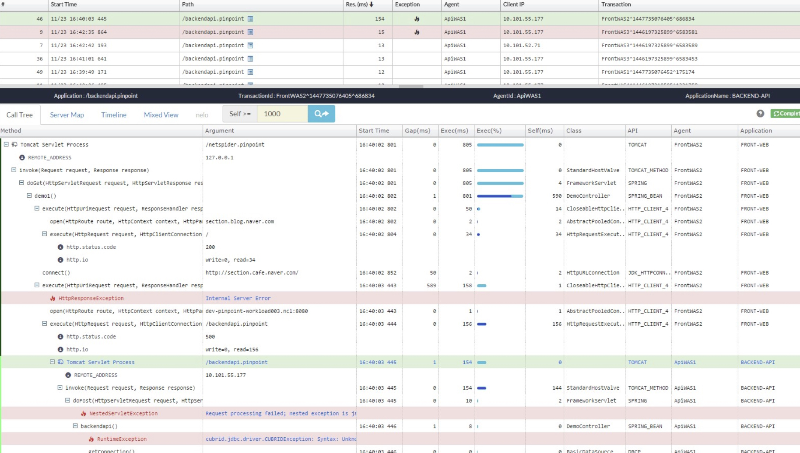Collapse execute(HttpRequest) node for /backendapi.pinpoint
The width and height of the screenshot is (800, 453).
pos(44,323)
